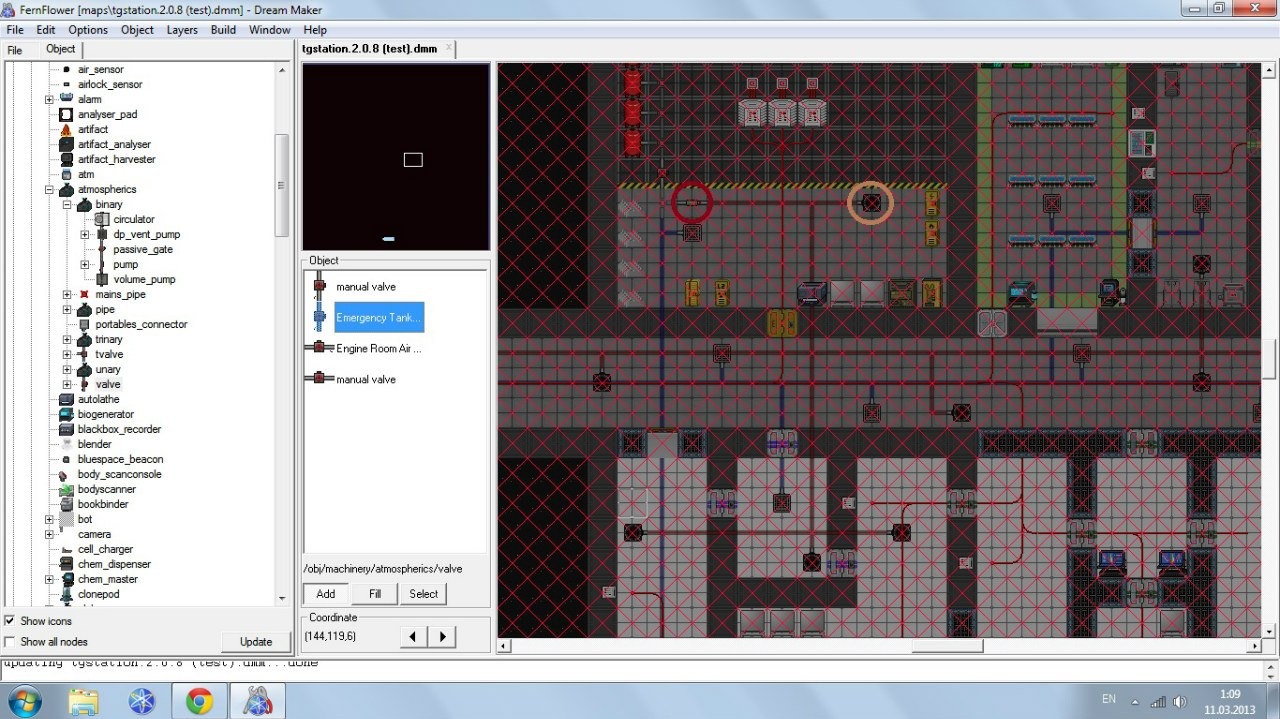Toggle the Show icons checkbox
Image resolution: width=1280 pixels, height=719 pixels.
click(10, 621)
